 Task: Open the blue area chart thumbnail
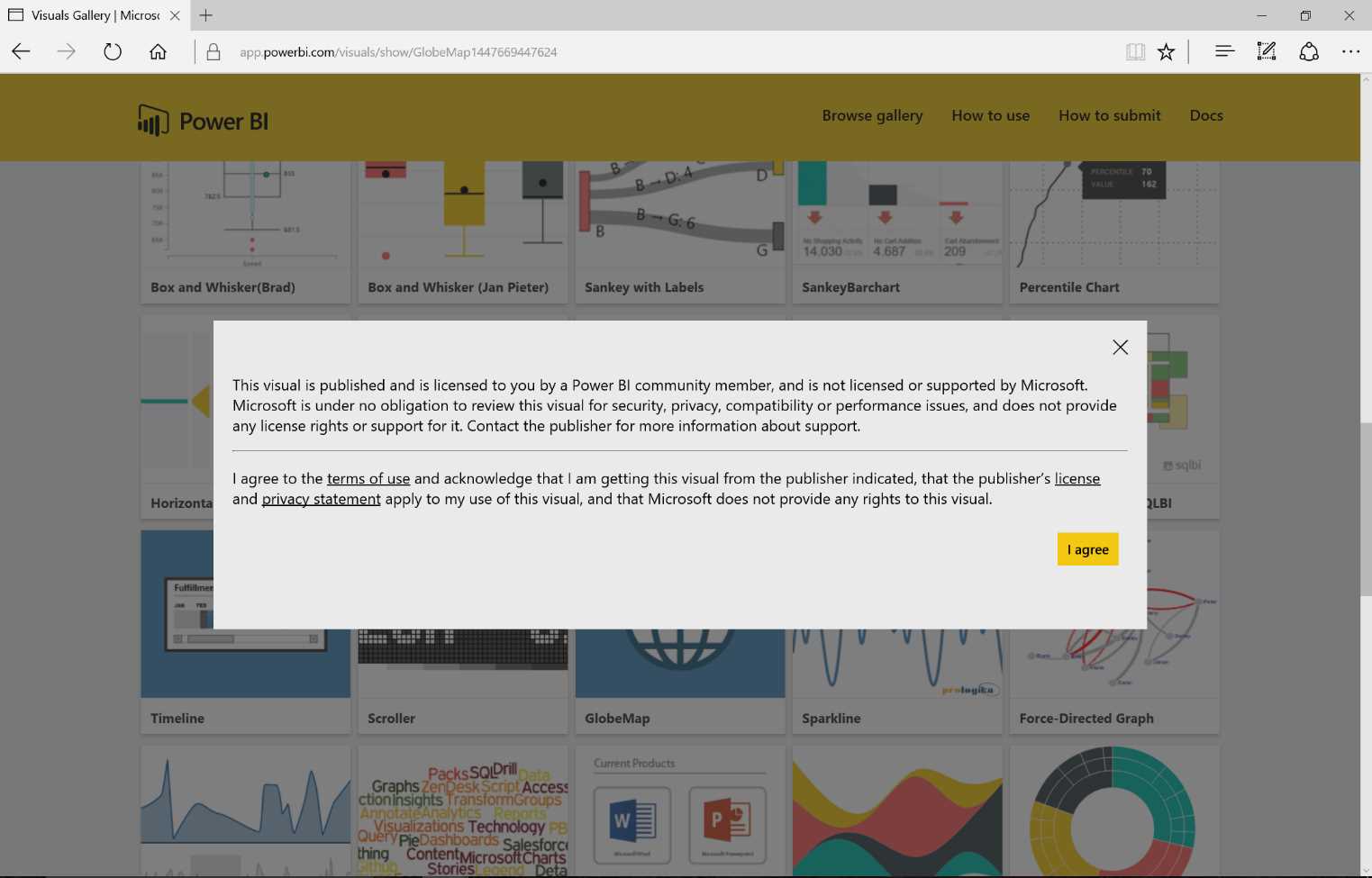[x=245, y=810]
